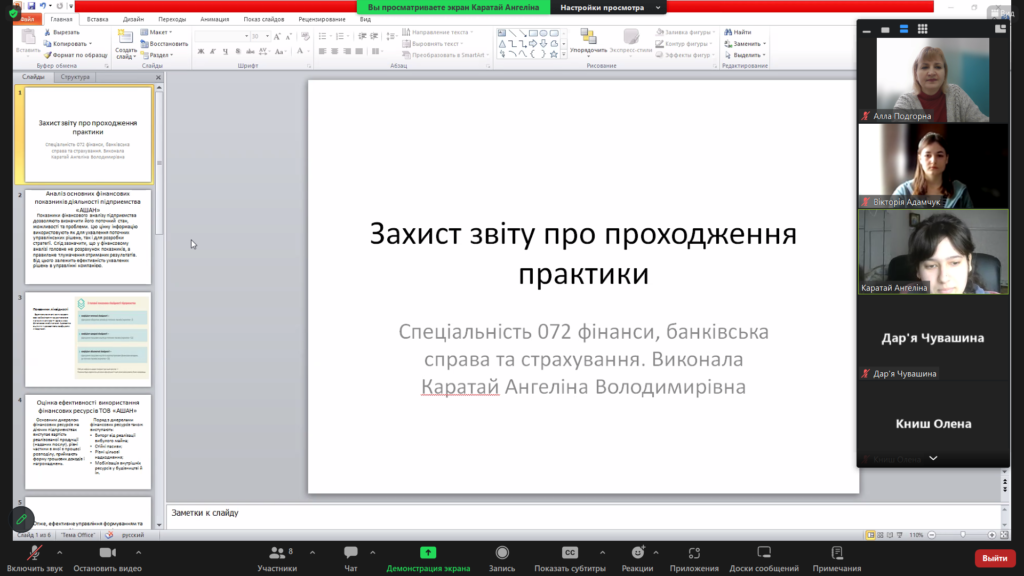
Task: Click the green annotation pencil button
Action: coord(21,519)
